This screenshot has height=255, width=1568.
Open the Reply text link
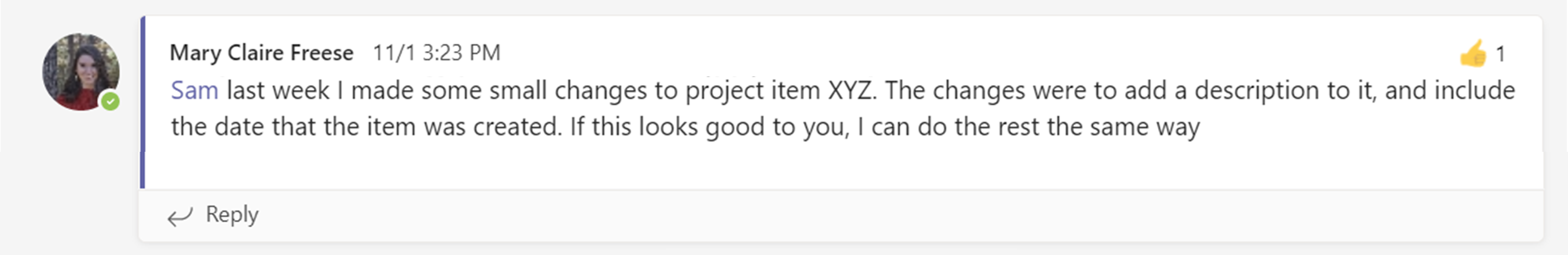coord(232,214)
